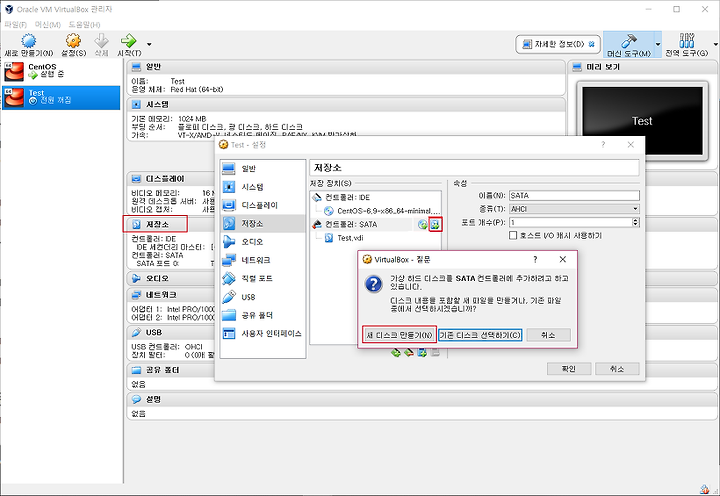Viewport: 720px width, 496px height.
Task: Click Choose Existing Disk (기존 디스크 선택하기) button
Action: 480,335
